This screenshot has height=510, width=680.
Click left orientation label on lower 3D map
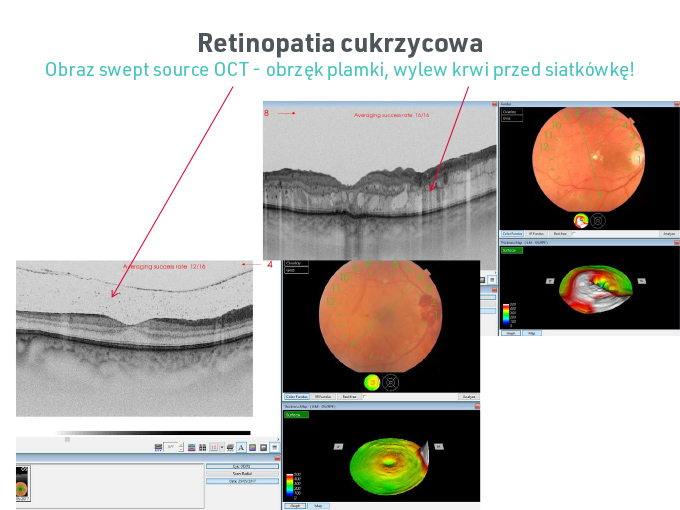(338, 447)
